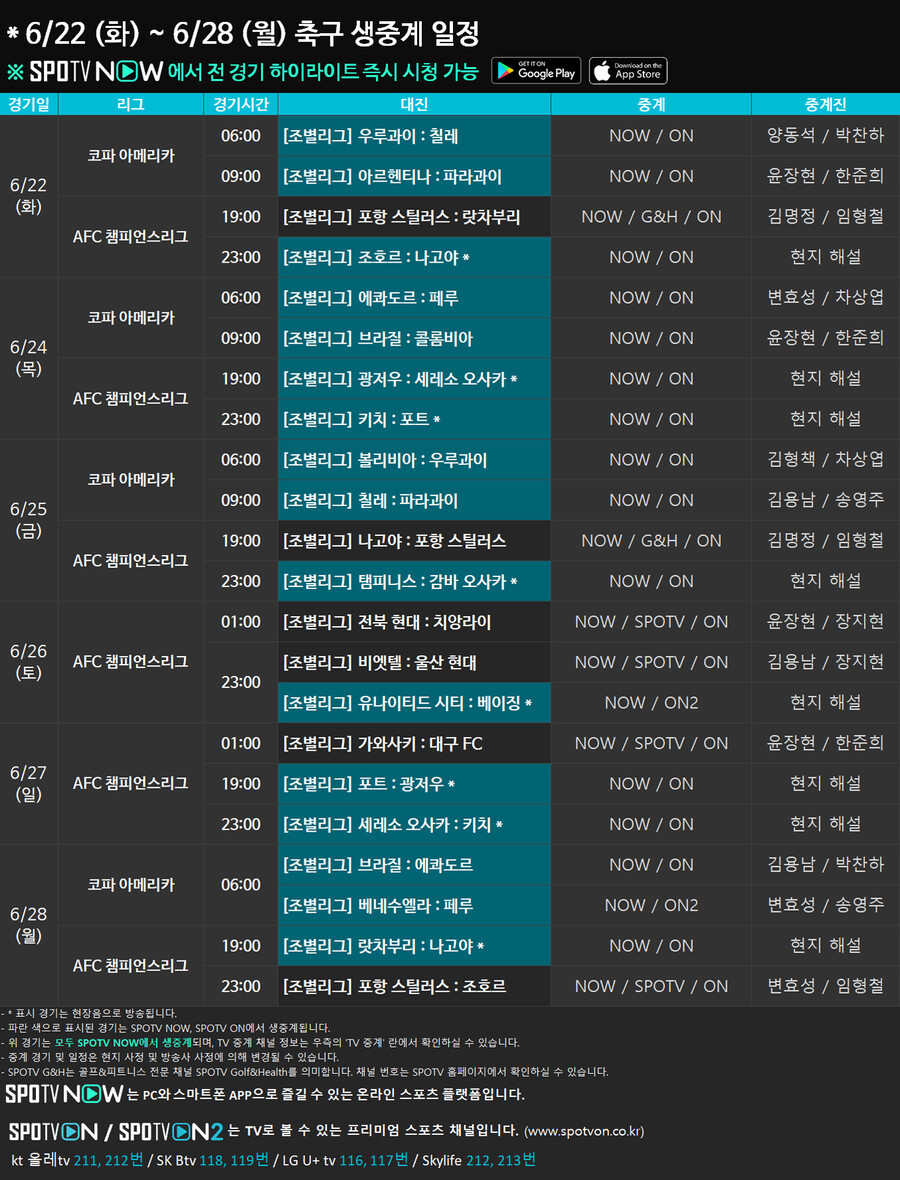The height and width of the screenshot is (1180, 900).
Task: Click 김형책 / 차상엽 commentator cell
Action: 826,460
